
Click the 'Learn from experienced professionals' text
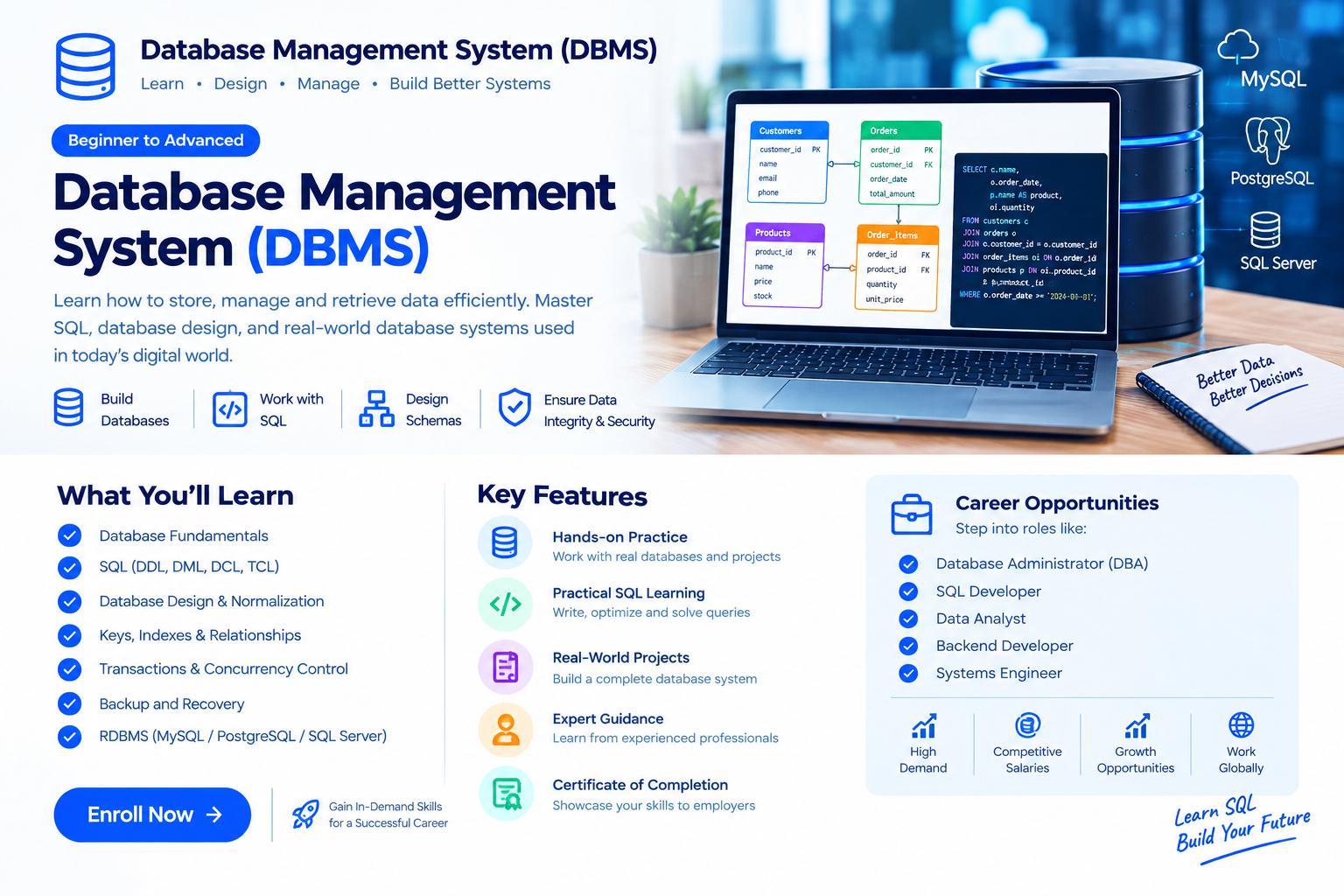tap(665, 738)
